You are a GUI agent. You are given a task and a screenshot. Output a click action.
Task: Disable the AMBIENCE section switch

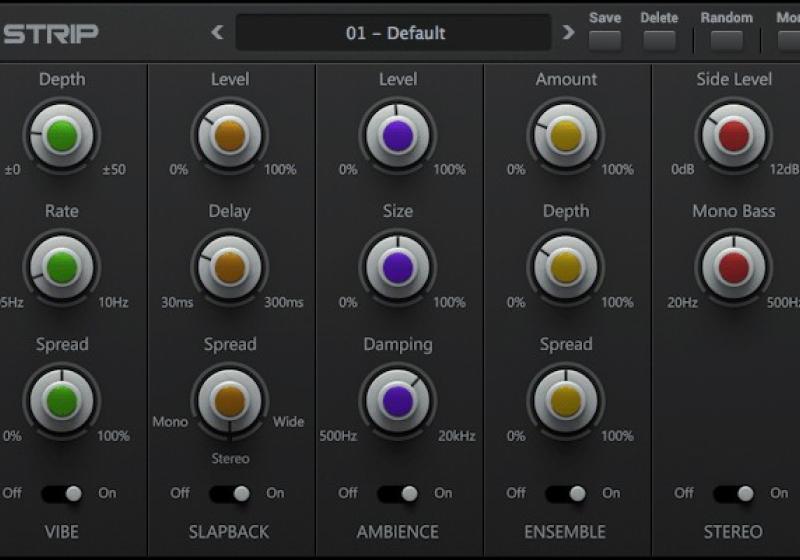(398, 493)
